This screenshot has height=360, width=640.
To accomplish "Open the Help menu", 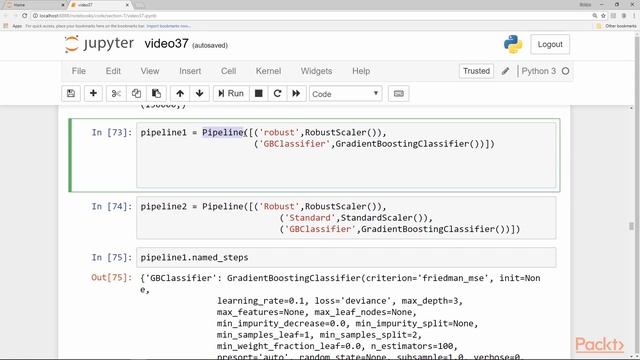I will [361, 71].
